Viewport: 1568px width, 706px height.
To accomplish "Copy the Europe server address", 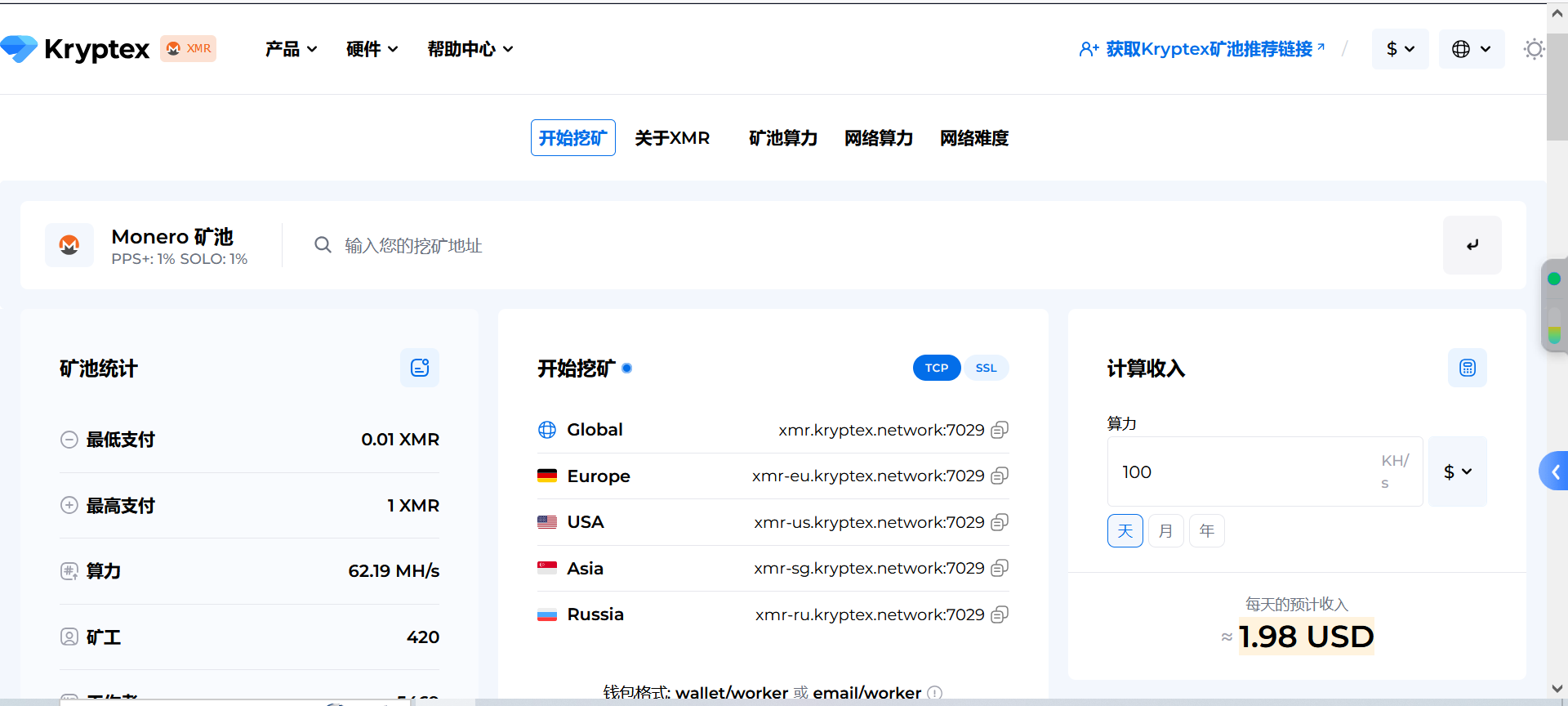I will pos(1000,476).
